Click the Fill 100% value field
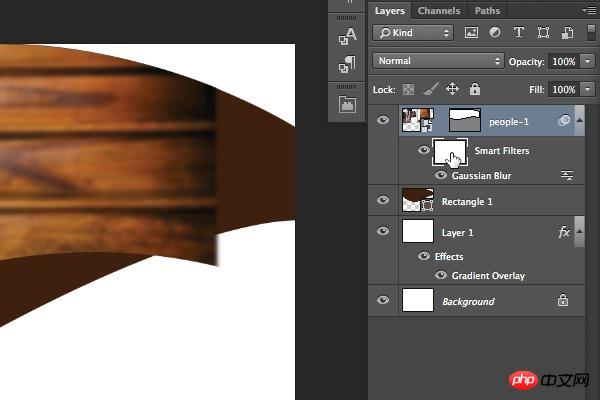Screen dimensions: 600x400 (x=564, y=90)
